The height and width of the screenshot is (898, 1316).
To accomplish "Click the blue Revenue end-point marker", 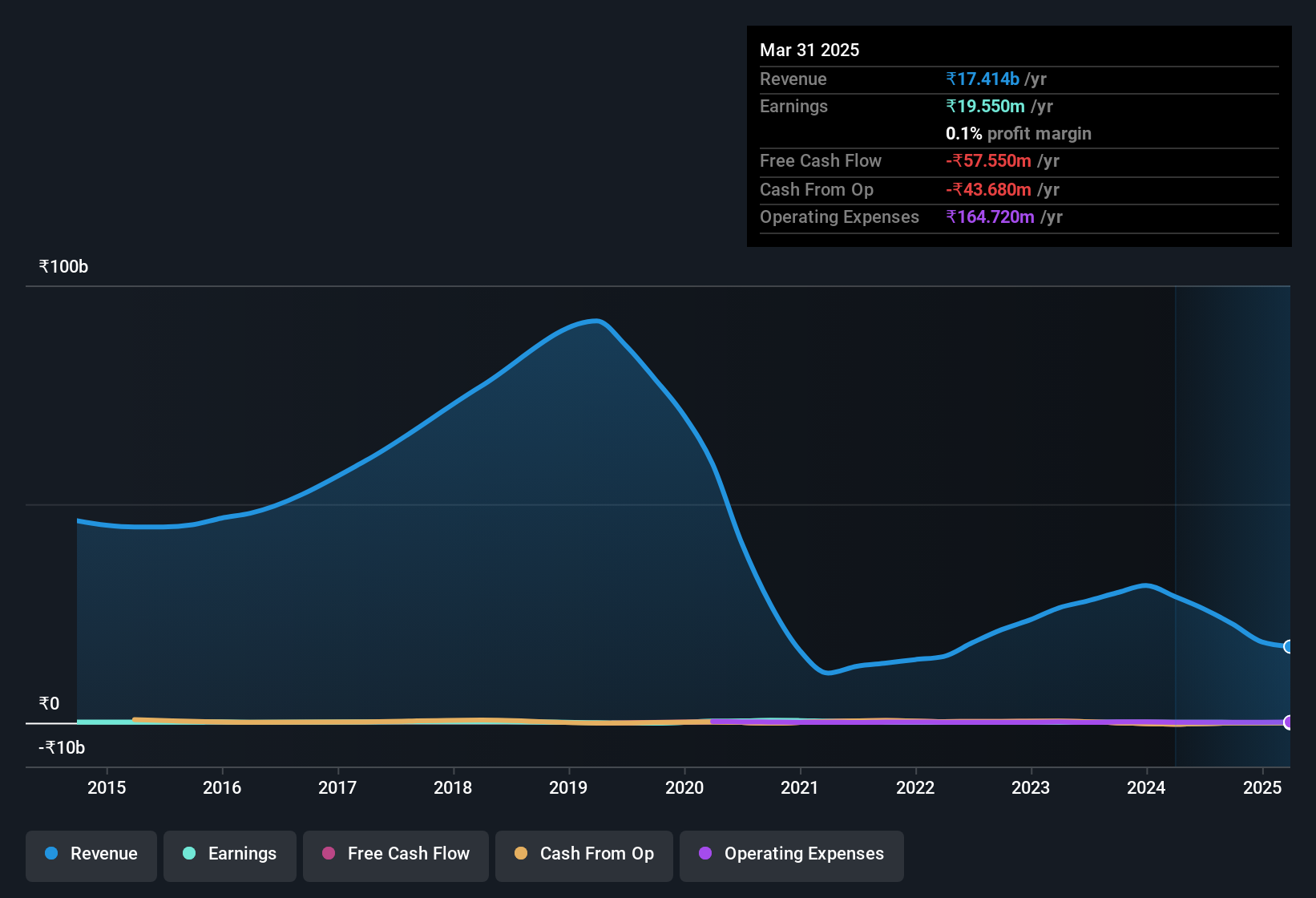I will click(x=1289, y=646).
